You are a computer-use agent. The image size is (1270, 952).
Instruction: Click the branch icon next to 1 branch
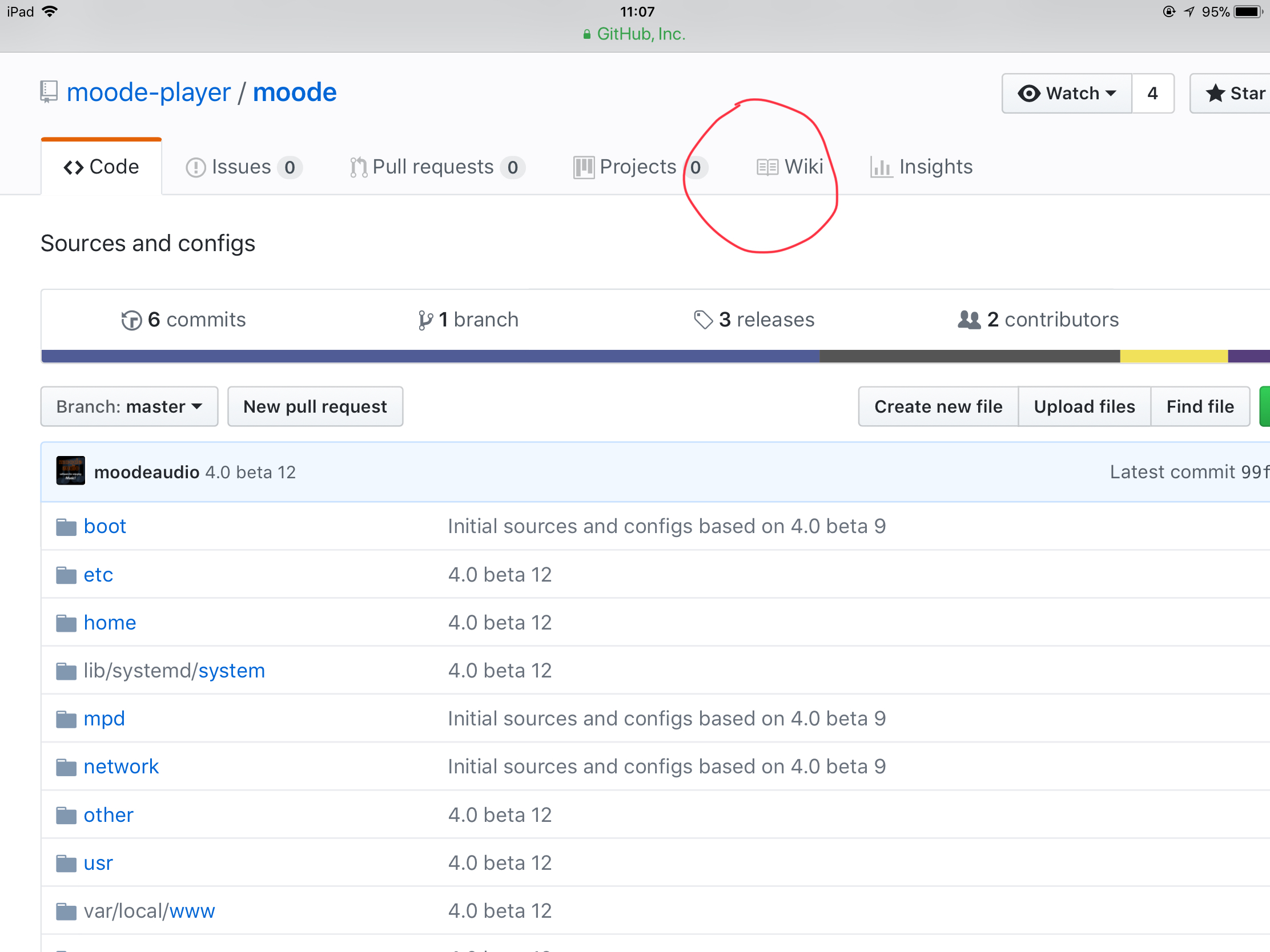(x=425, y=320)
